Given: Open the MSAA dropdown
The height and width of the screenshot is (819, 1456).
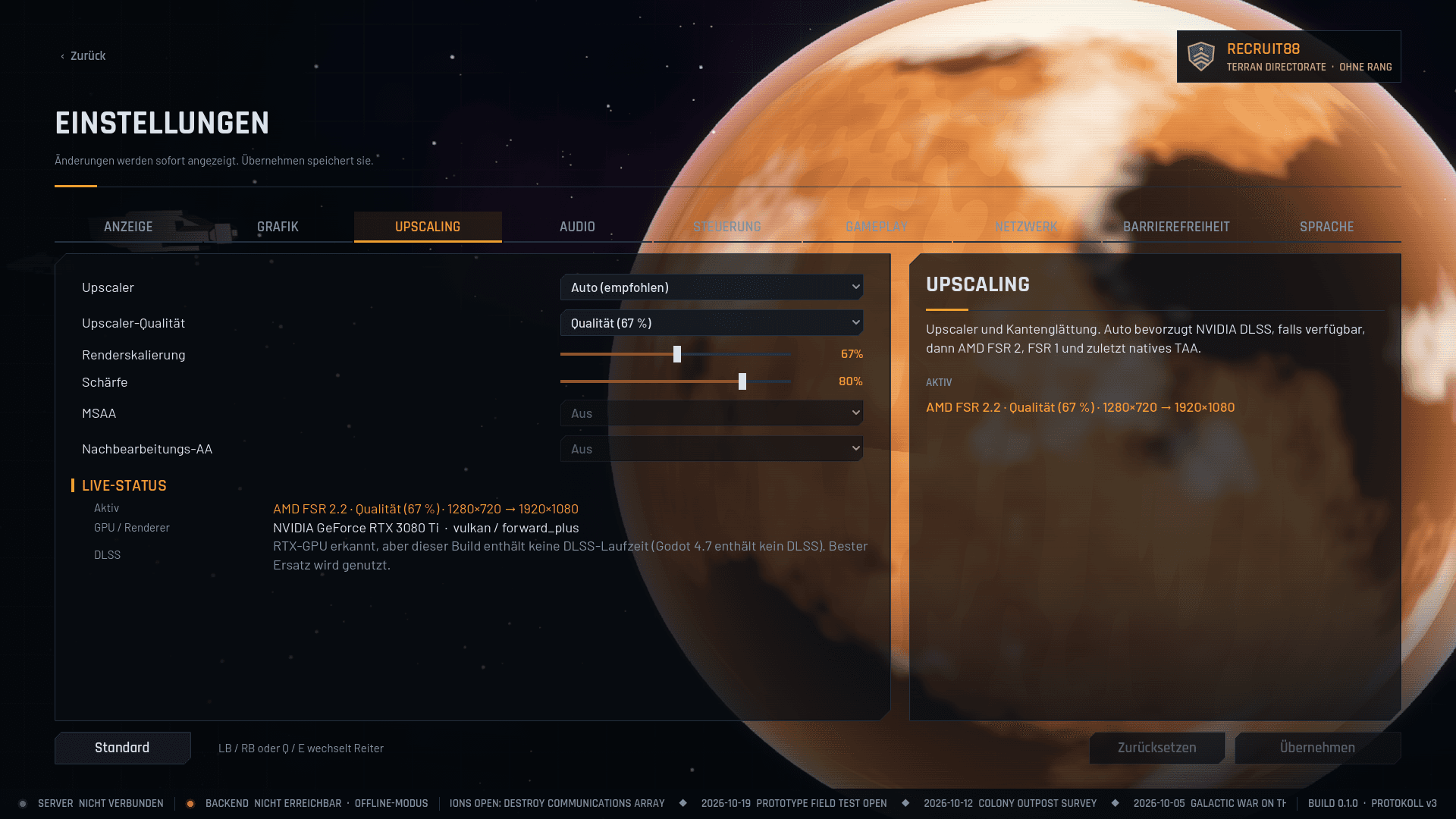Looking at the screenshot, I should [711, 413].
